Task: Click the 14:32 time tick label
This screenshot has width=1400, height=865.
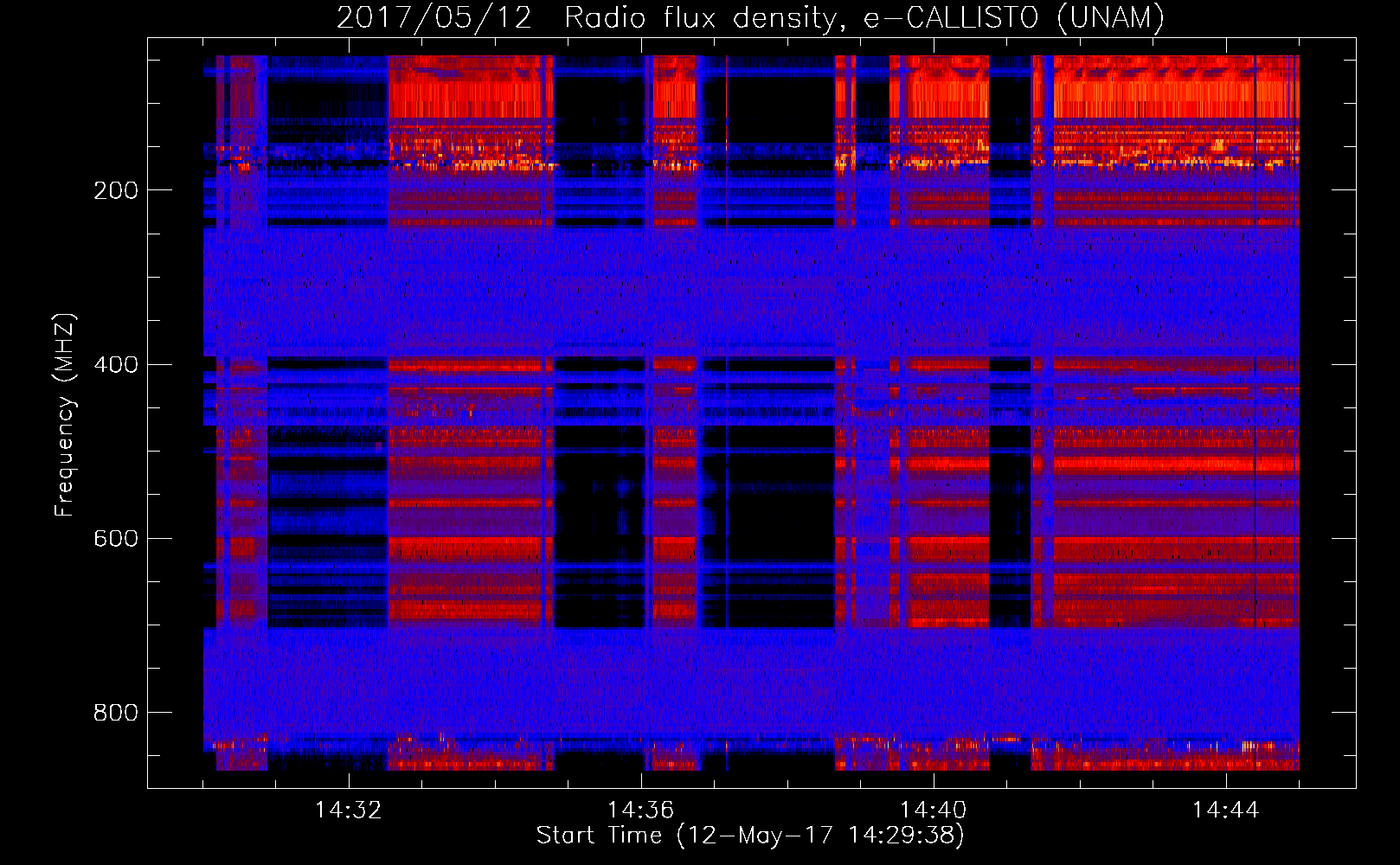Action: 348,811
